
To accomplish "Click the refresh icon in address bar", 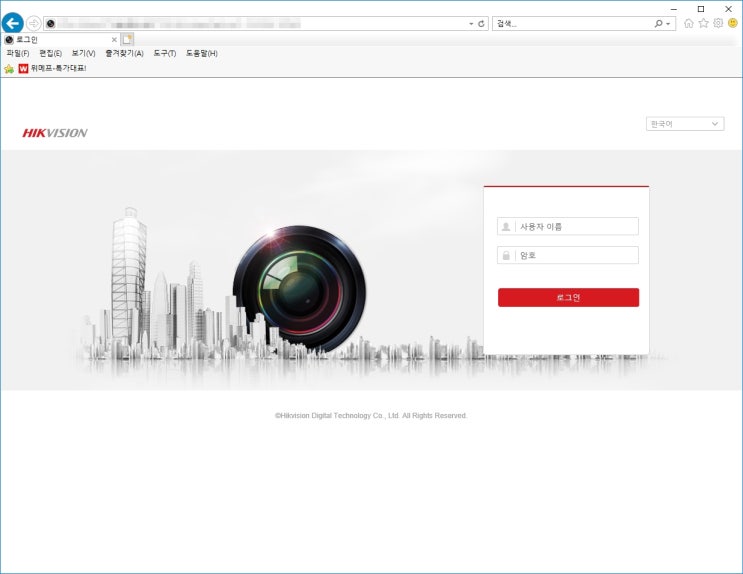I will click(x=481, y=24).
